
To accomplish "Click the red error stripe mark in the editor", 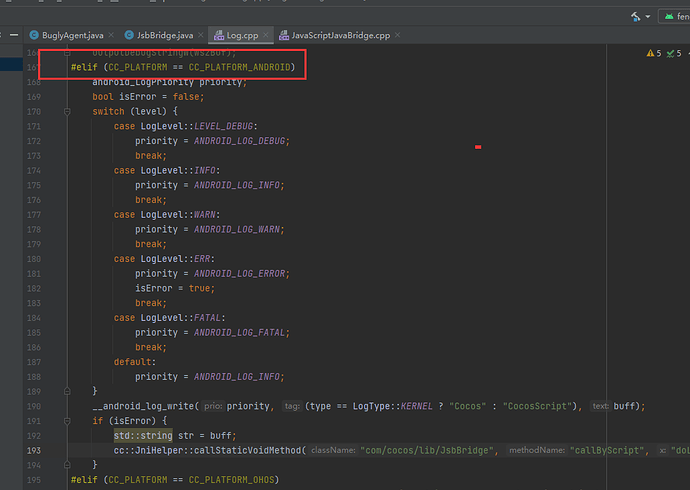I will tap(478, 147).
